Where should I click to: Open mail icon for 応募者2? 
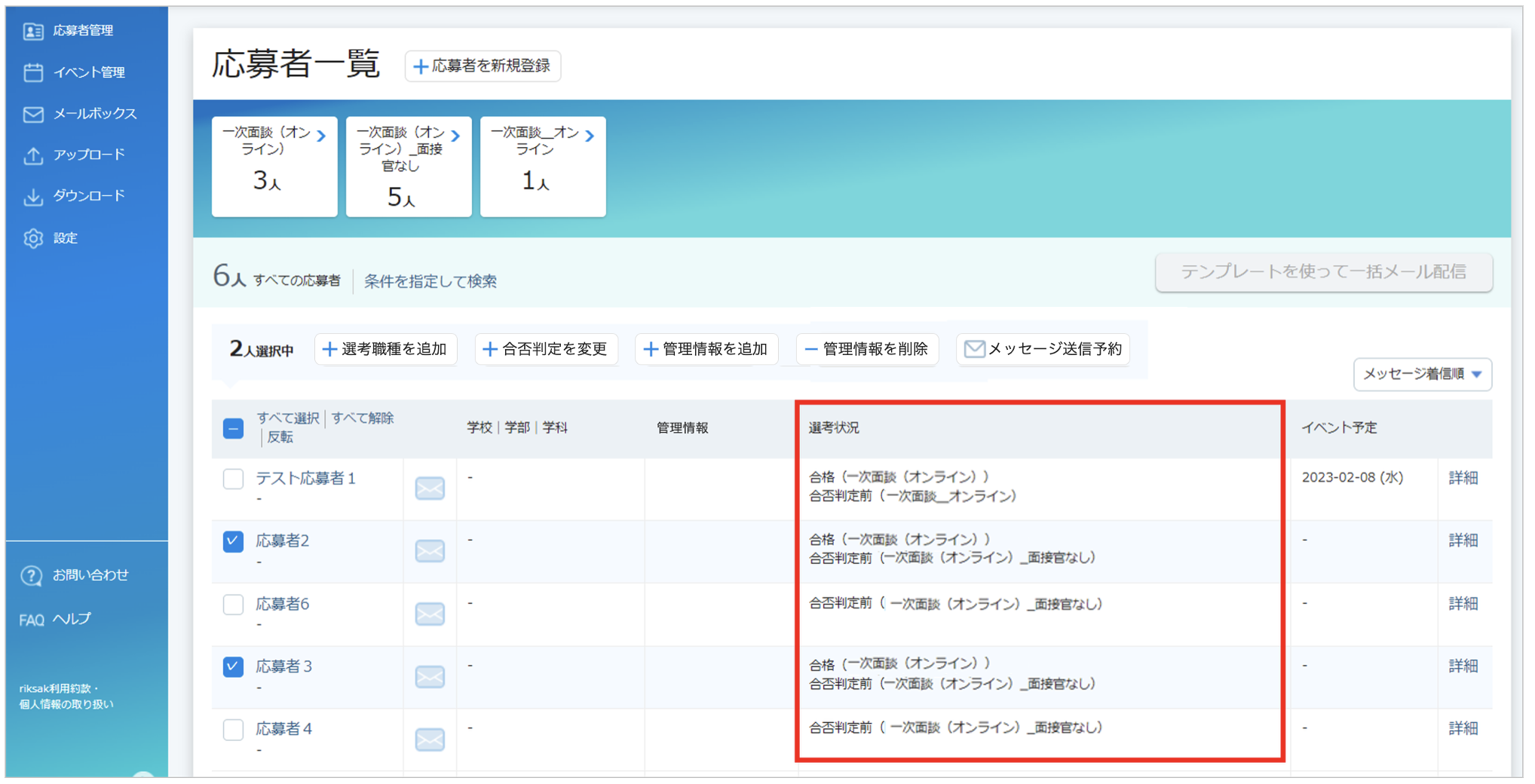pyautogui.click(x=430, y=551)
